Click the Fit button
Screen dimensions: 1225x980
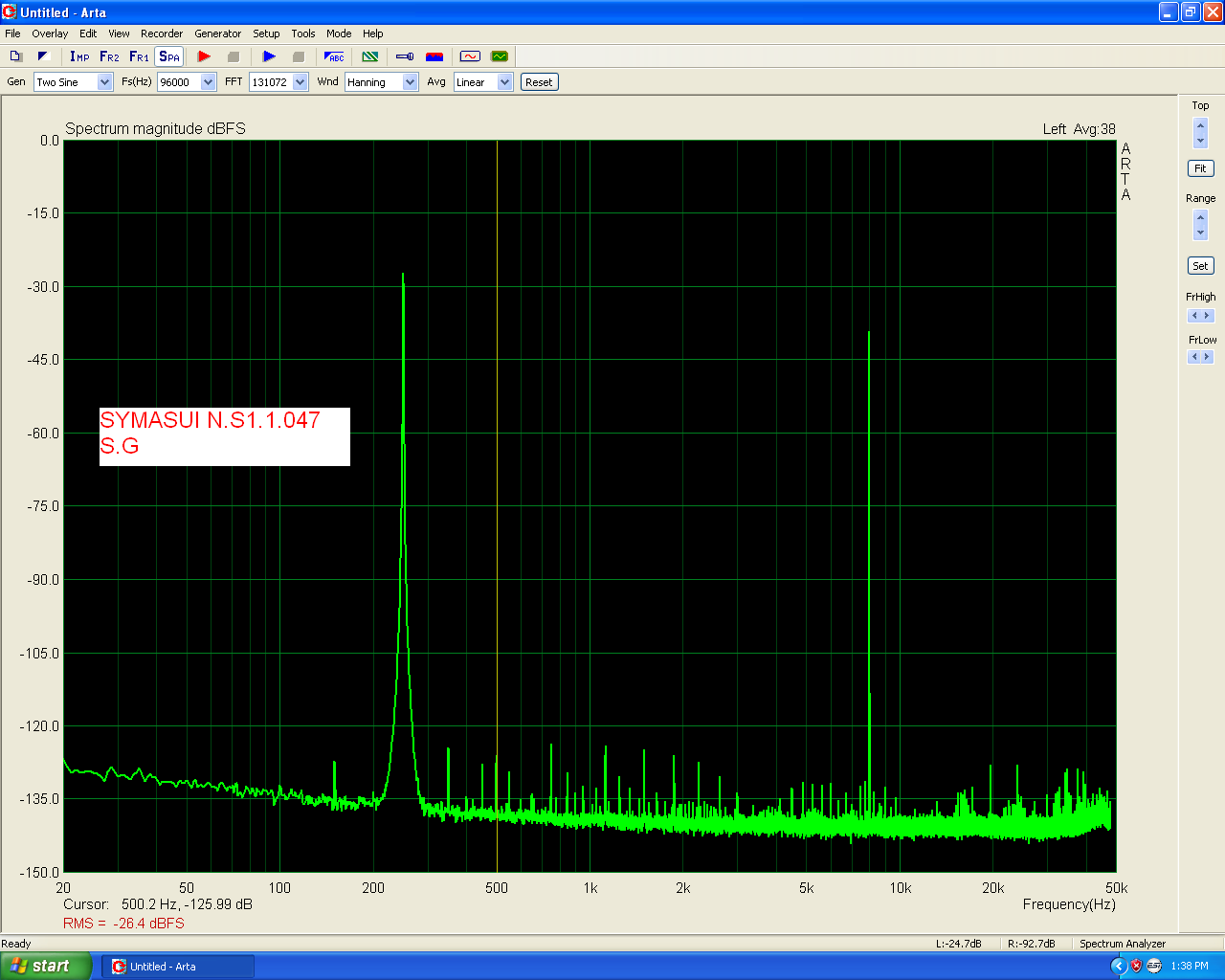[x=1200, y=168]
